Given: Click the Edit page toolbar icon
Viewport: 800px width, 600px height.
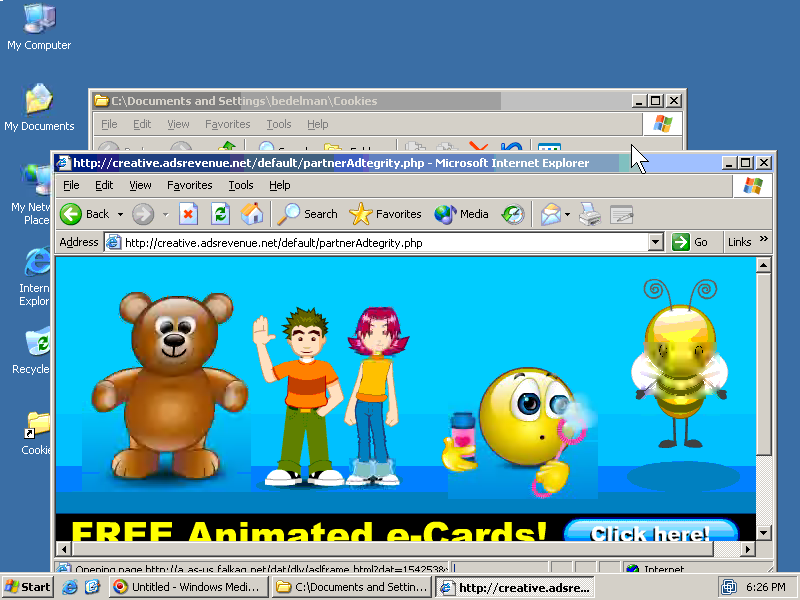Looking at the screenshot, I should click(621, 214).
